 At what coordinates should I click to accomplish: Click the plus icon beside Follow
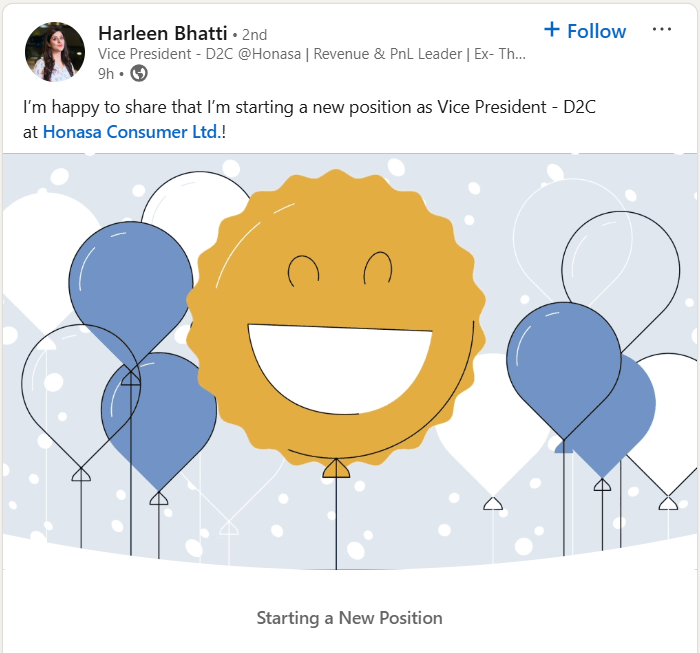click(x=551, y=30)
